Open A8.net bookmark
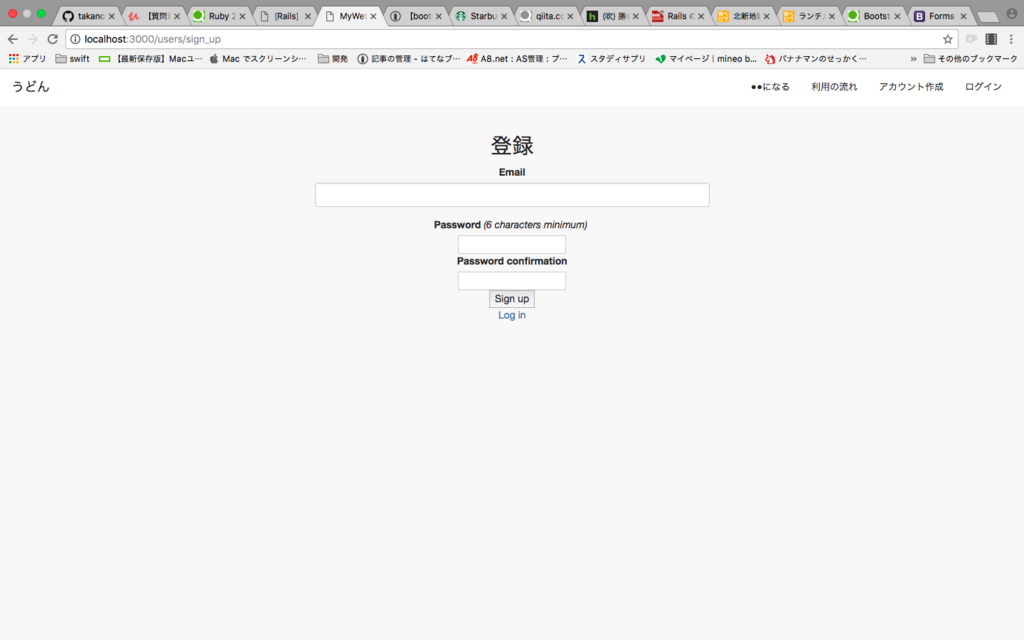 point(517,59)
